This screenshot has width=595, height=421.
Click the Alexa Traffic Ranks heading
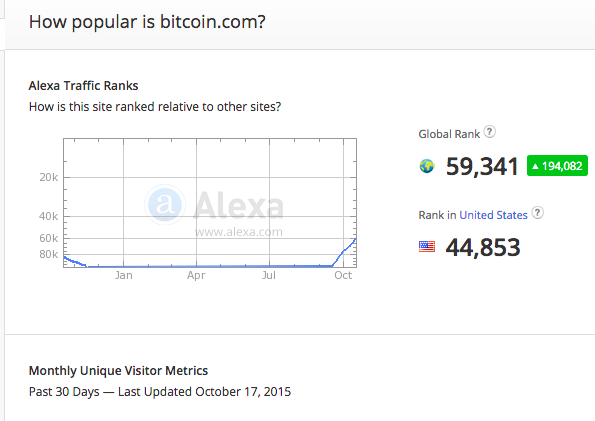pos(83,86)
